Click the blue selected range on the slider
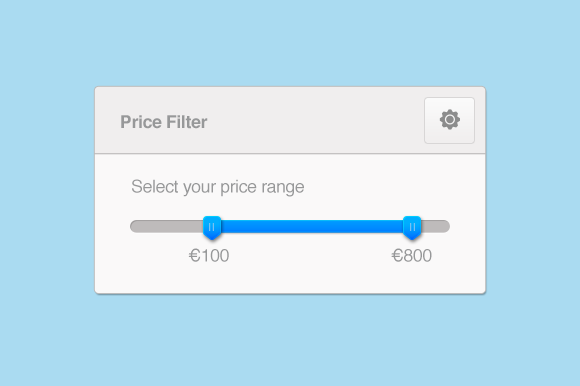580x386 pixels. (312, 226)
